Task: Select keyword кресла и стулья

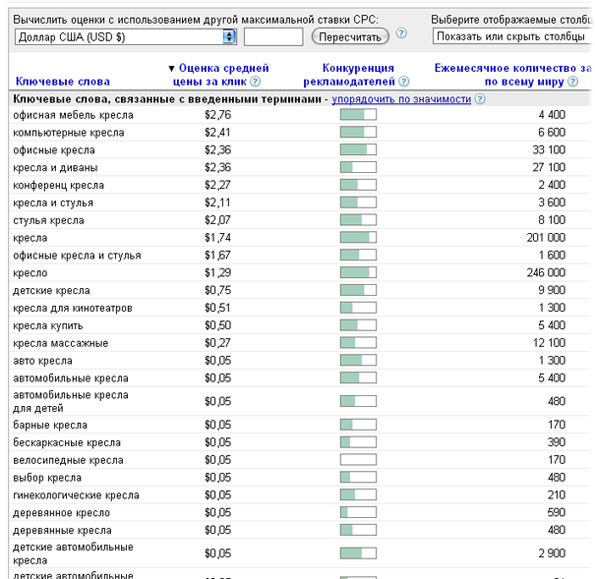Action: pyautogui.click(x=53, y=203)
